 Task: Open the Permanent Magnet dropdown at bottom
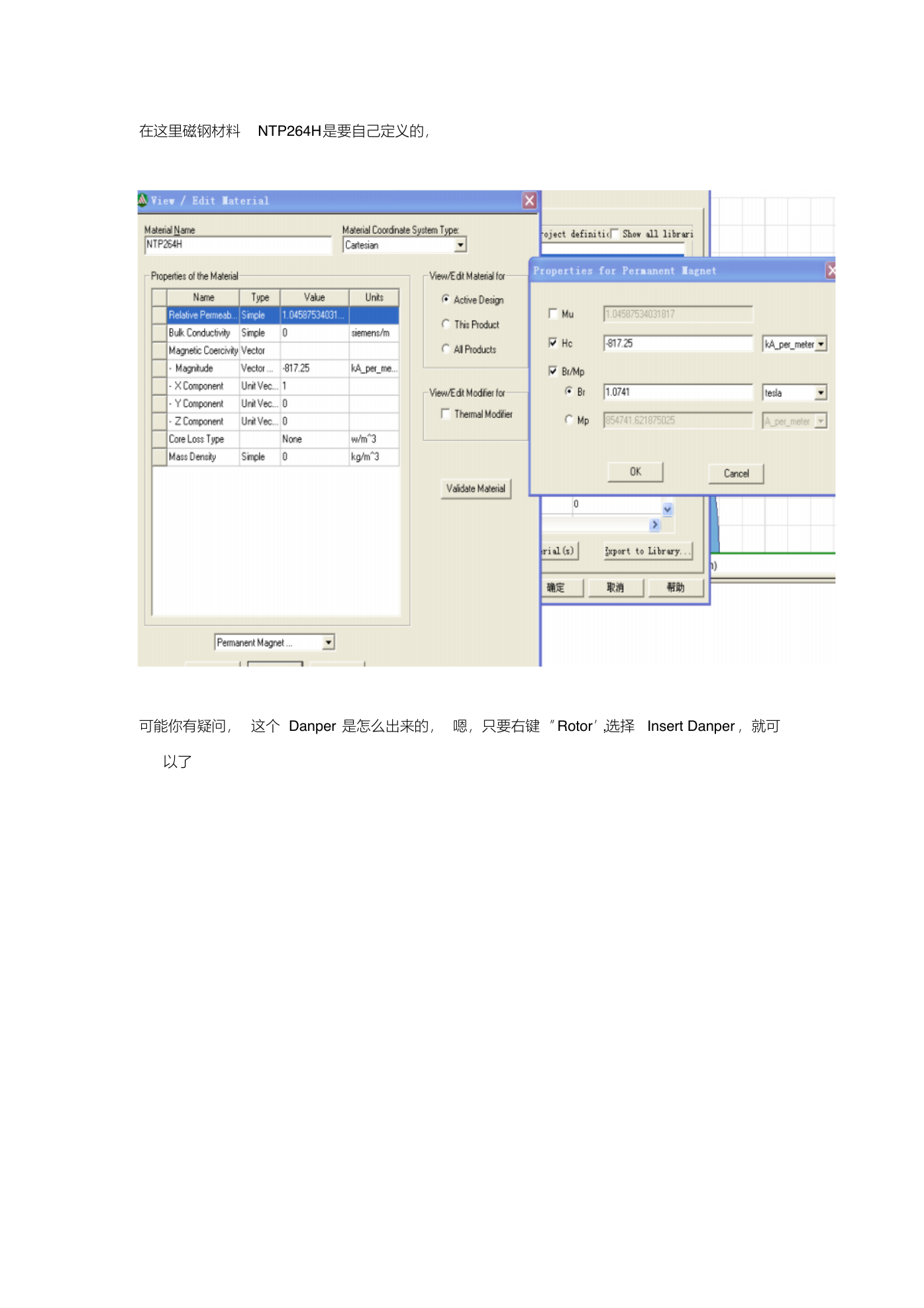coord(329,643)
